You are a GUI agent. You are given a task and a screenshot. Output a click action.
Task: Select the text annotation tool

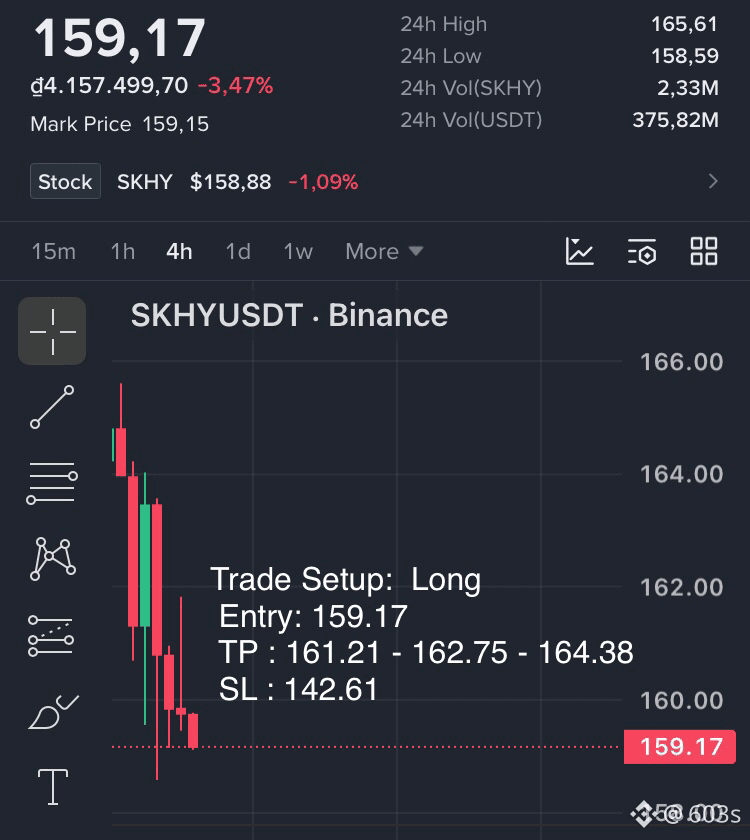pyautogui.click(x=52, y=786)
